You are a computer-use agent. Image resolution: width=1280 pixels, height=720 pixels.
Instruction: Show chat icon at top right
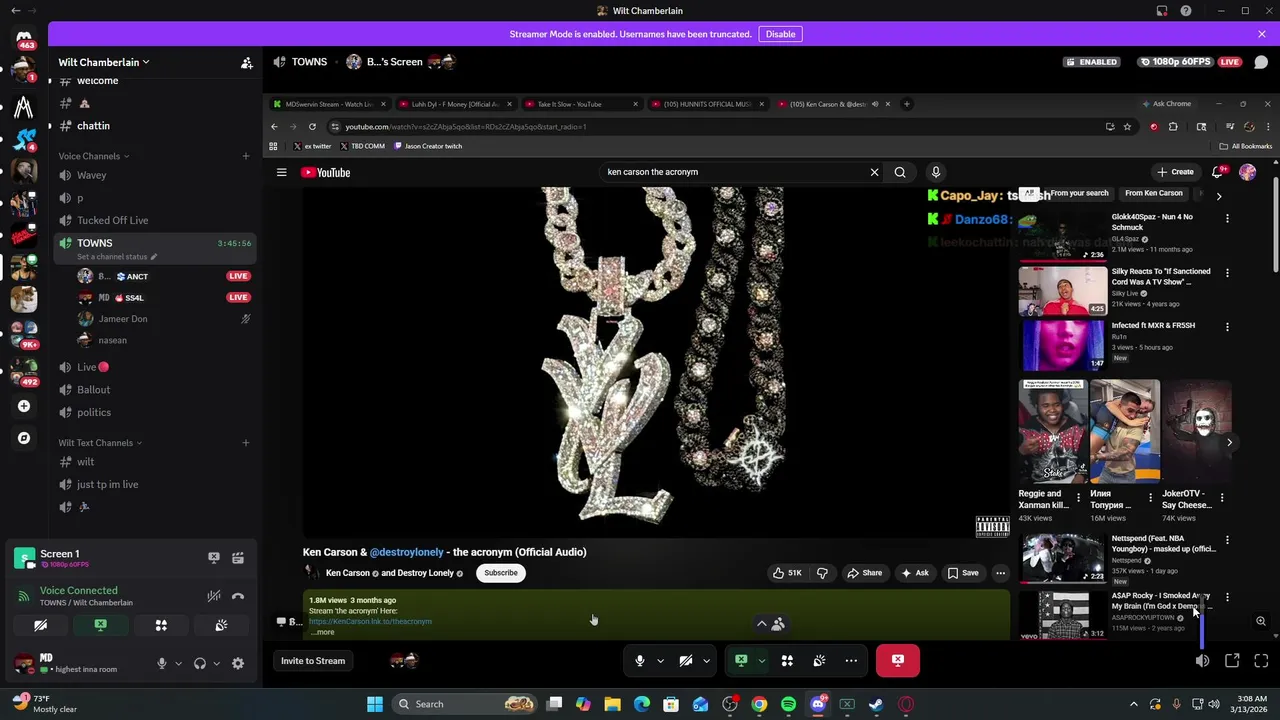tap(1261, 62)
